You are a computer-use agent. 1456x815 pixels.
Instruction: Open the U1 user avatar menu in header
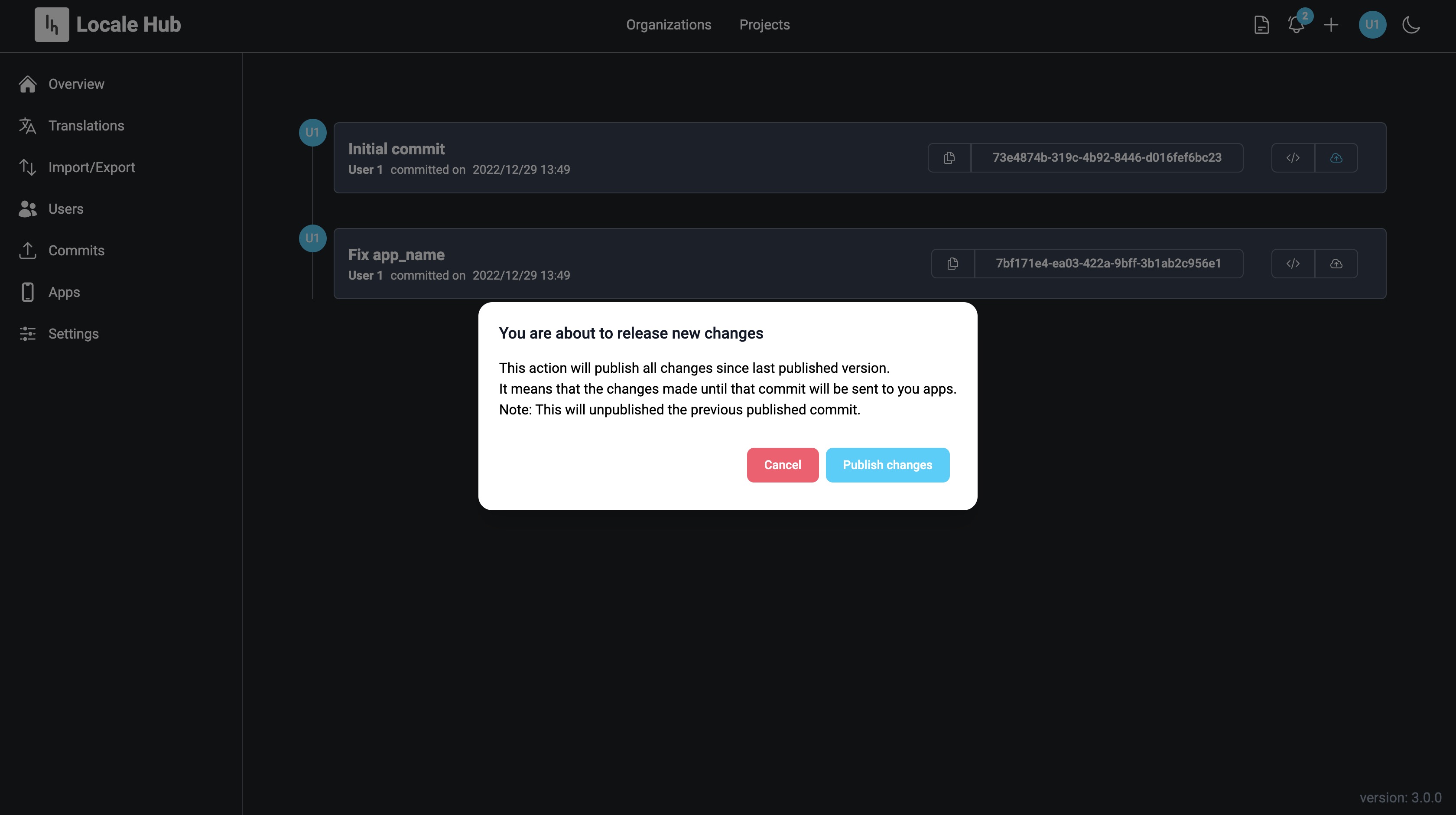(x=1372, y=24)
